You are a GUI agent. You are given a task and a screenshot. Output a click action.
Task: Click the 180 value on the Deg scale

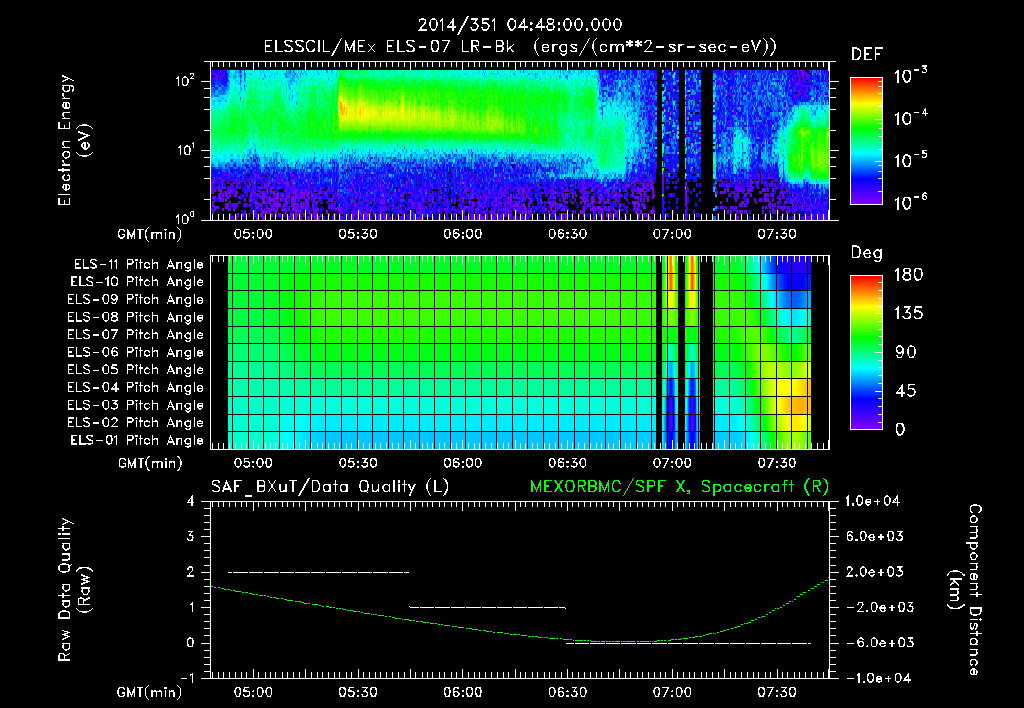(x=908, y=275)
